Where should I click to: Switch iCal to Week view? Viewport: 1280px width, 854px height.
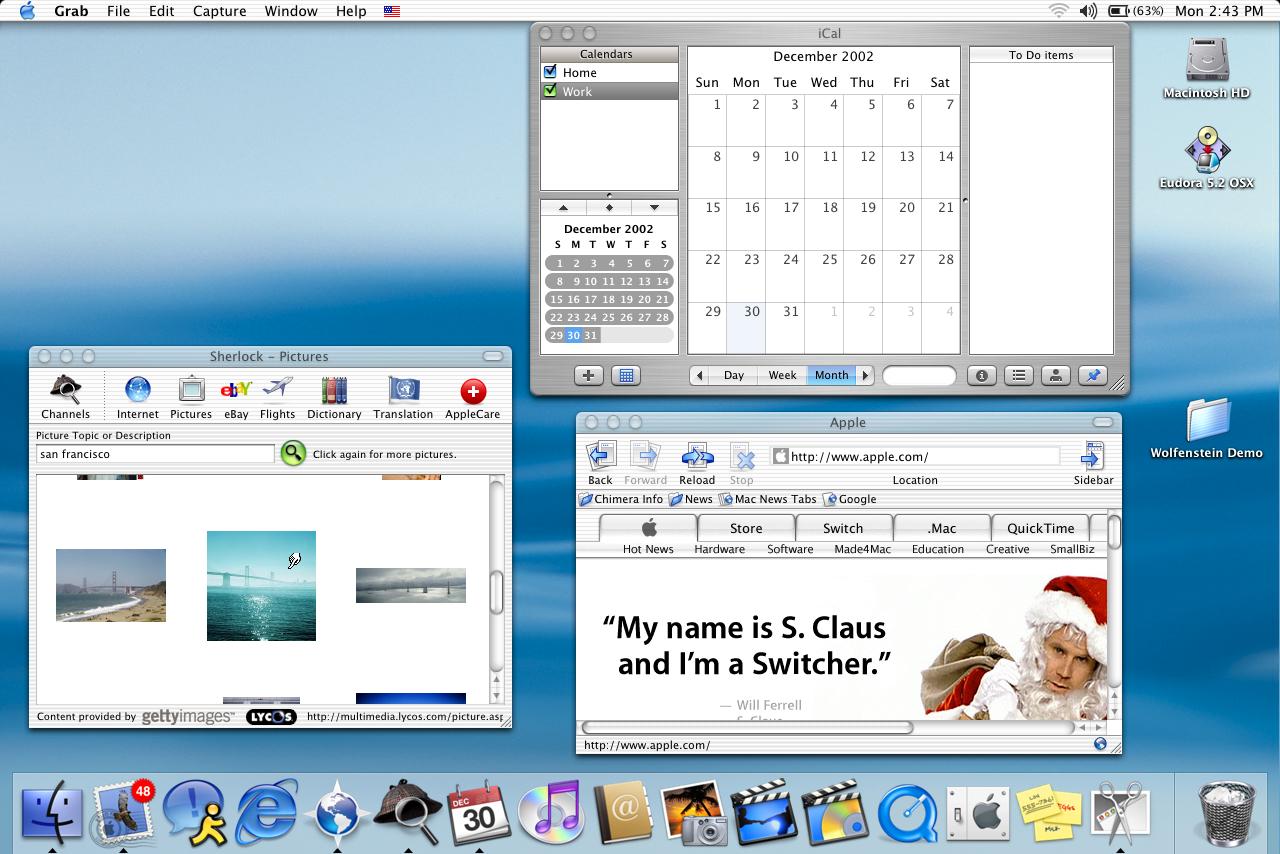point(782,375)
